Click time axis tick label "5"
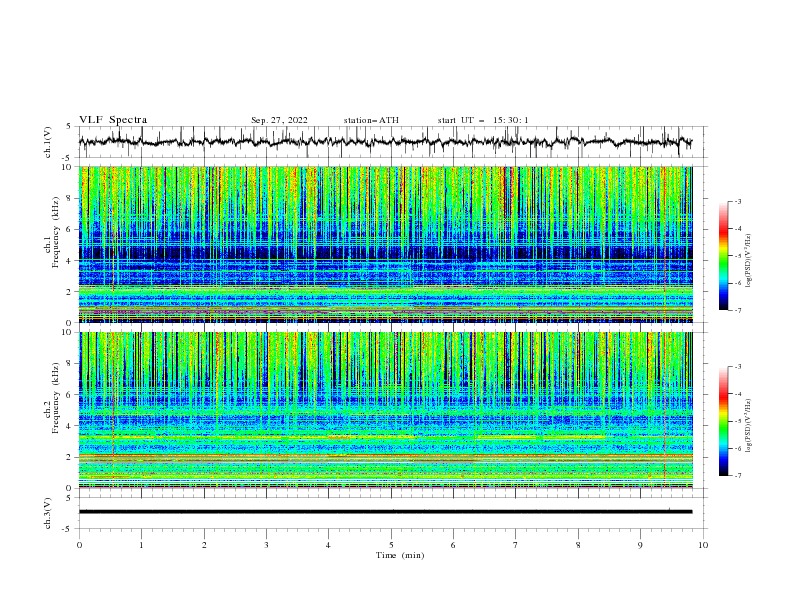 [391, 545]
